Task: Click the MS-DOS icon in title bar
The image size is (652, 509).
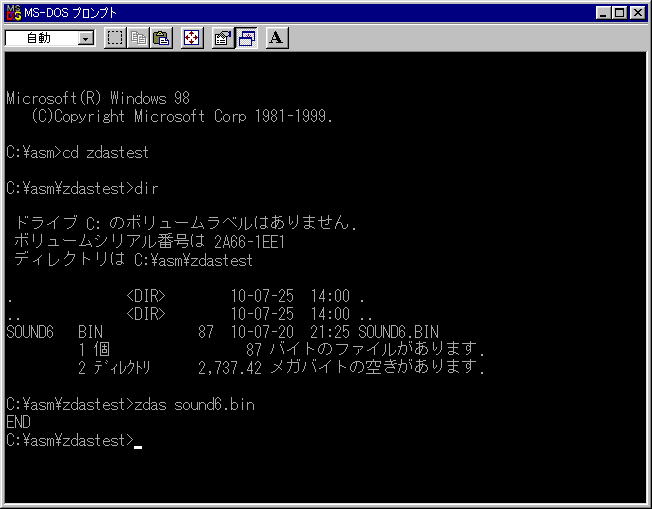Action: pyautogui.click(x=14, y=13)
